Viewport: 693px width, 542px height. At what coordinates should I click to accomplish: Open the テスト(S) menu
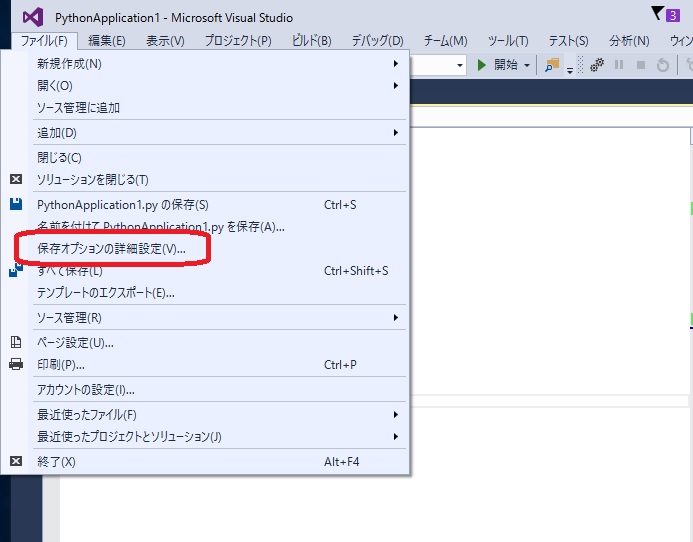pos(568,41)
